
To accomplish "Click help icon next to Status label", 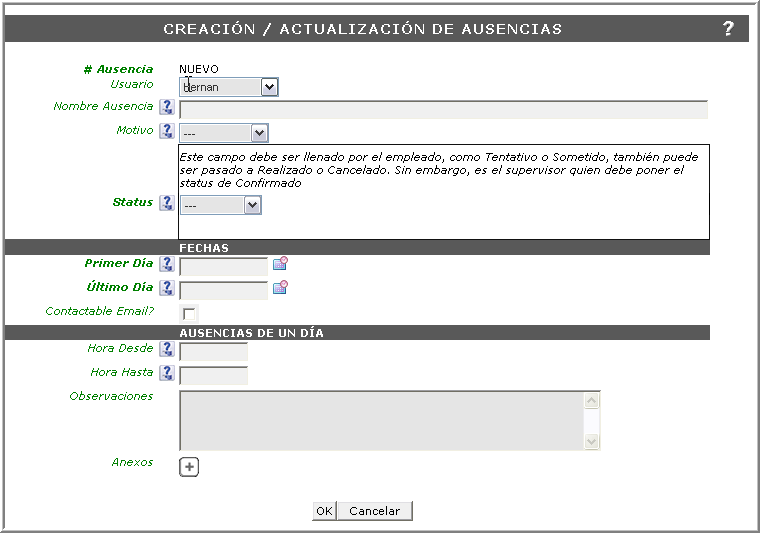I will [167, 203].
